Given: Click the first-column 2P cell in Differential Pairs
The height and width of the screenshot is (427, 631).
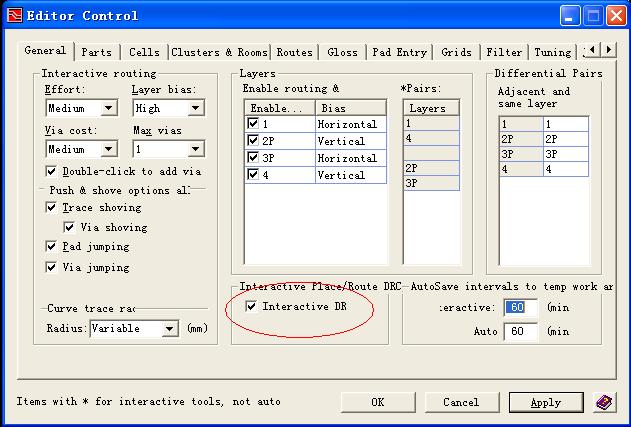Looking at the screenshot, I should point(522,139).
